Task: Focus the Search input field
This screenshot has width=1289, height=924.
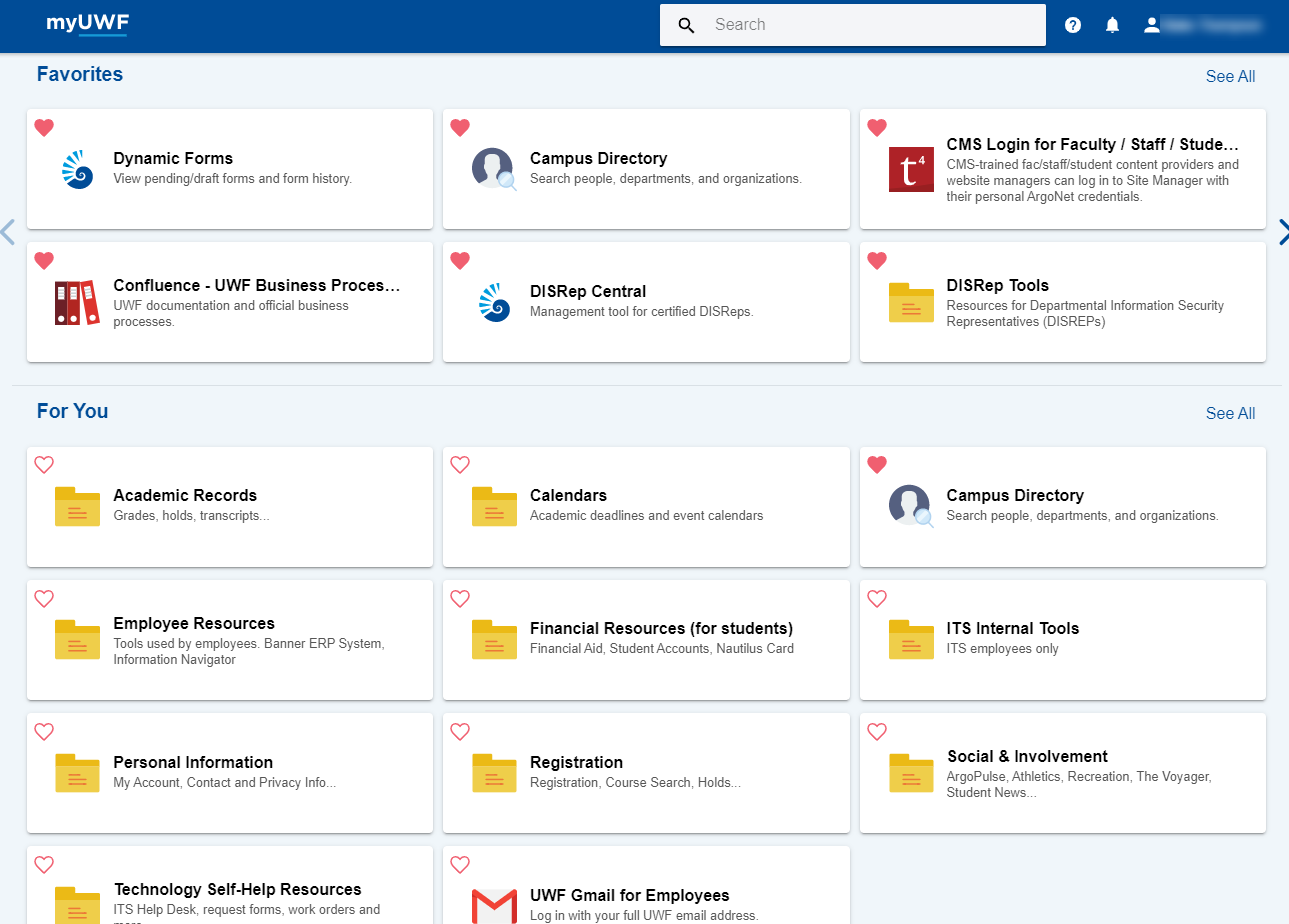Action: (853, 25)
